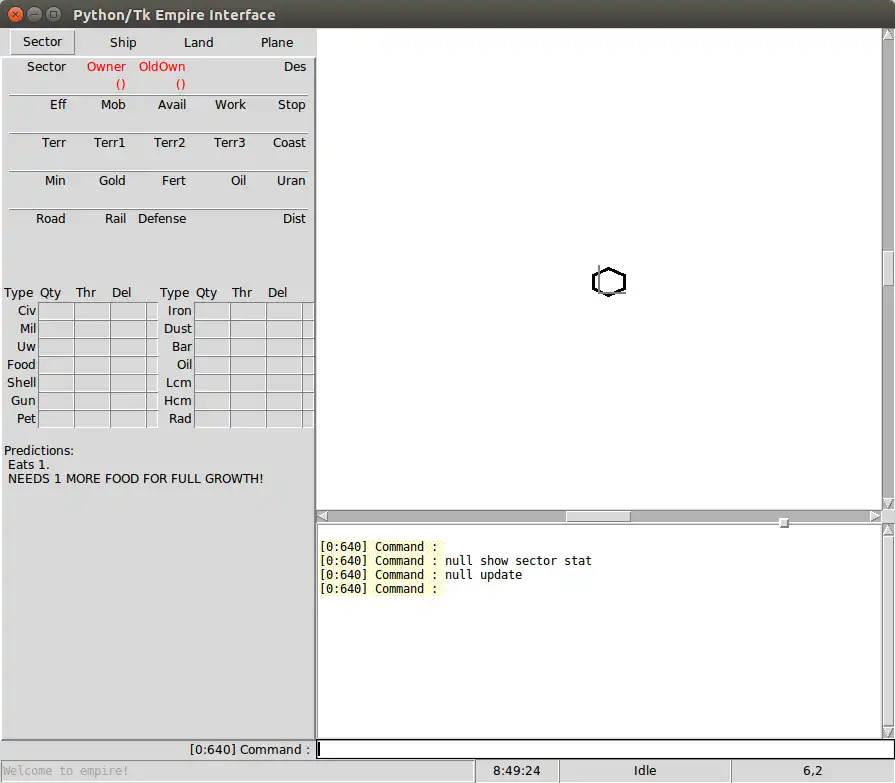This screenshot has height=783, width=895.
Task: Click the map vertical scrollbar thumb
Action: point(888,268)
